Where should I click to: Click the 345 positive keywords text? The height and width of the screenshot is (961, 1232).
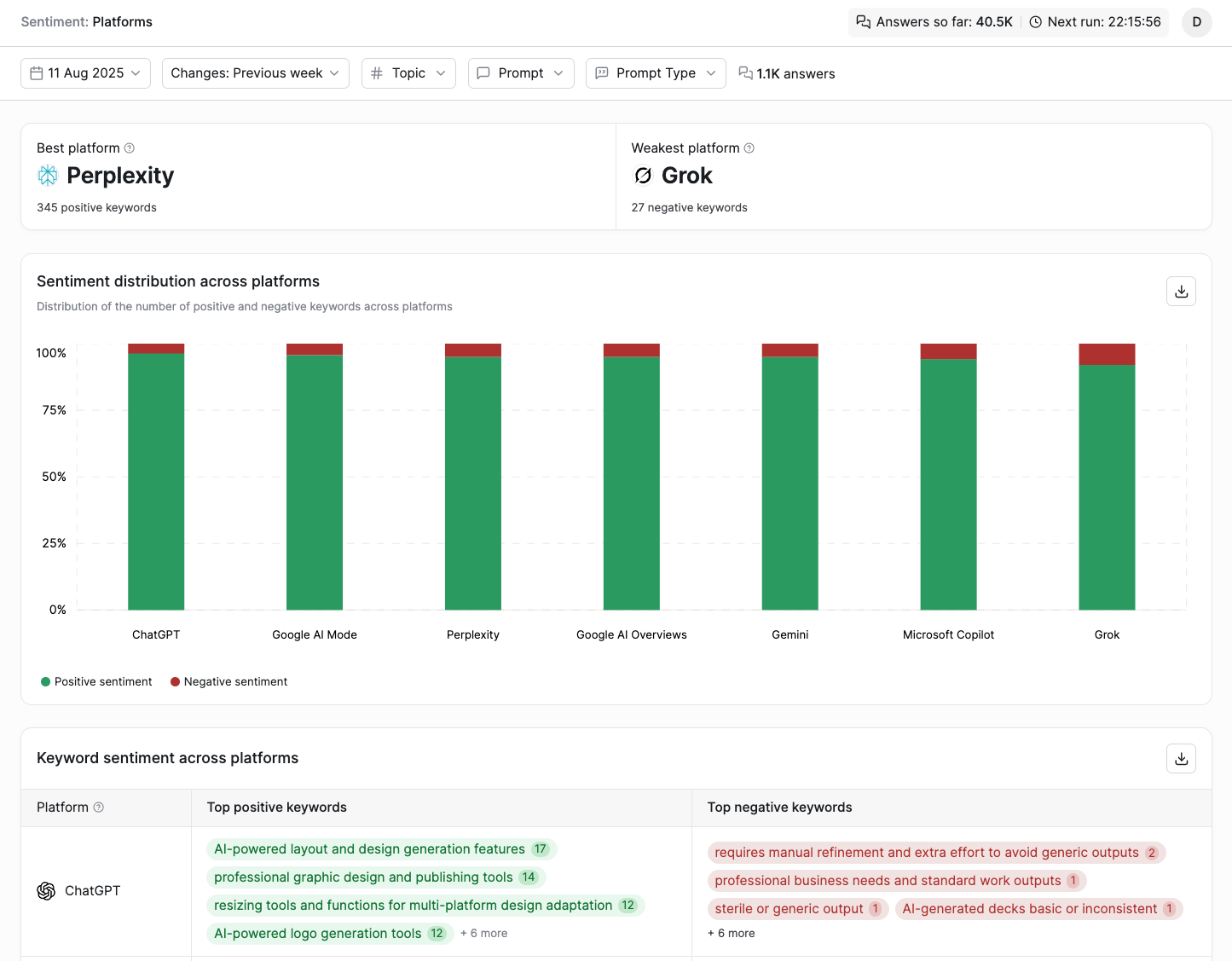pyautogui.click(x=96, y=208)
